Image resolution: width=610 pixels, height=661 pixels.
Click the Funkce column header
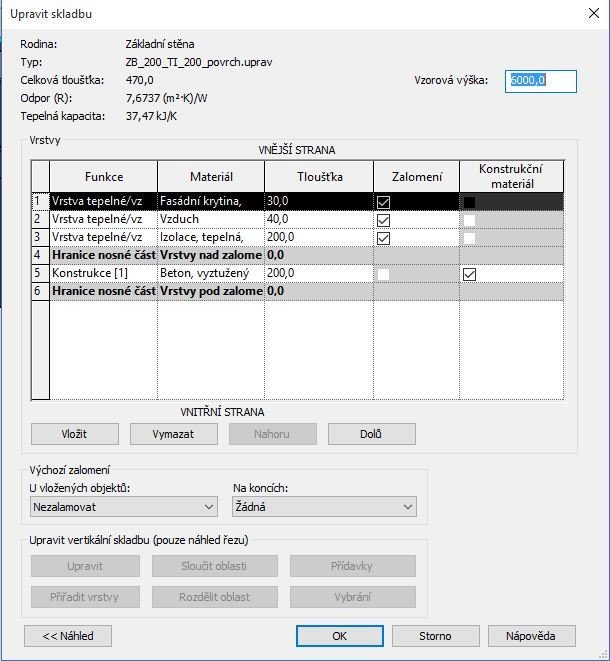click(x=104, y=177)
